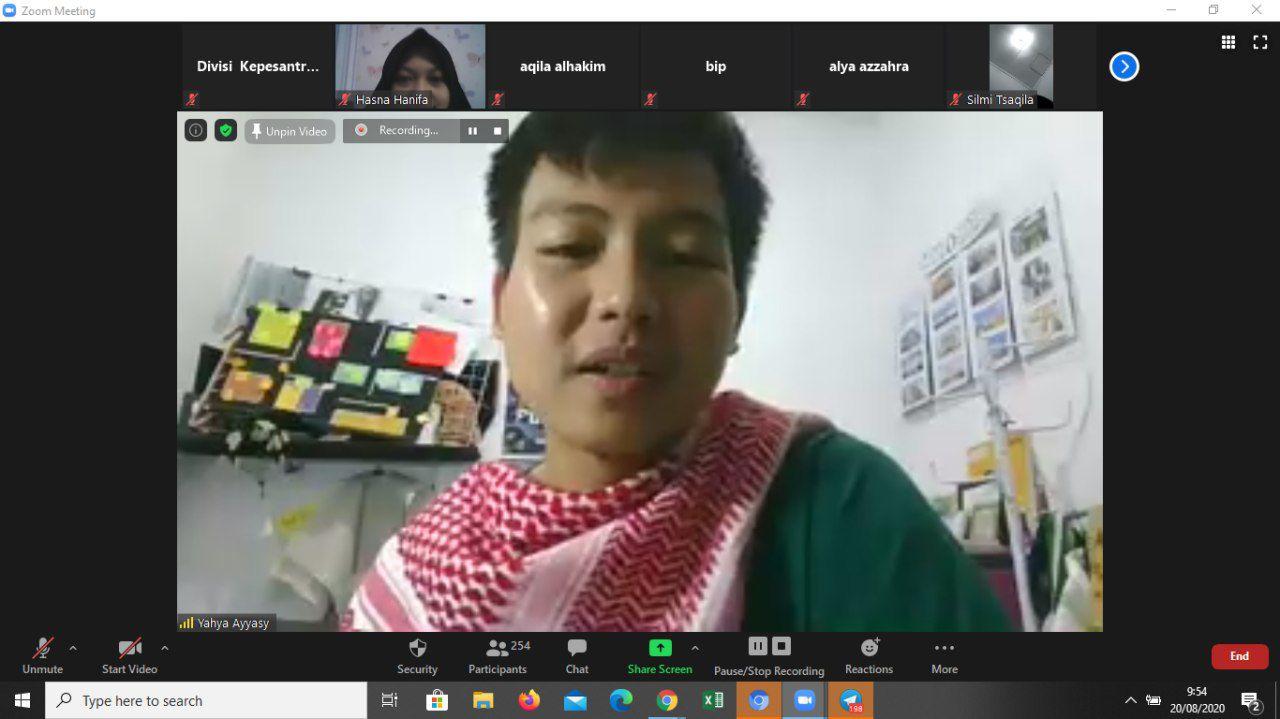Viewport: 1280px width, 719px height.
Task: Select the alya azzahra participant tile
Action: pos(869,67)
